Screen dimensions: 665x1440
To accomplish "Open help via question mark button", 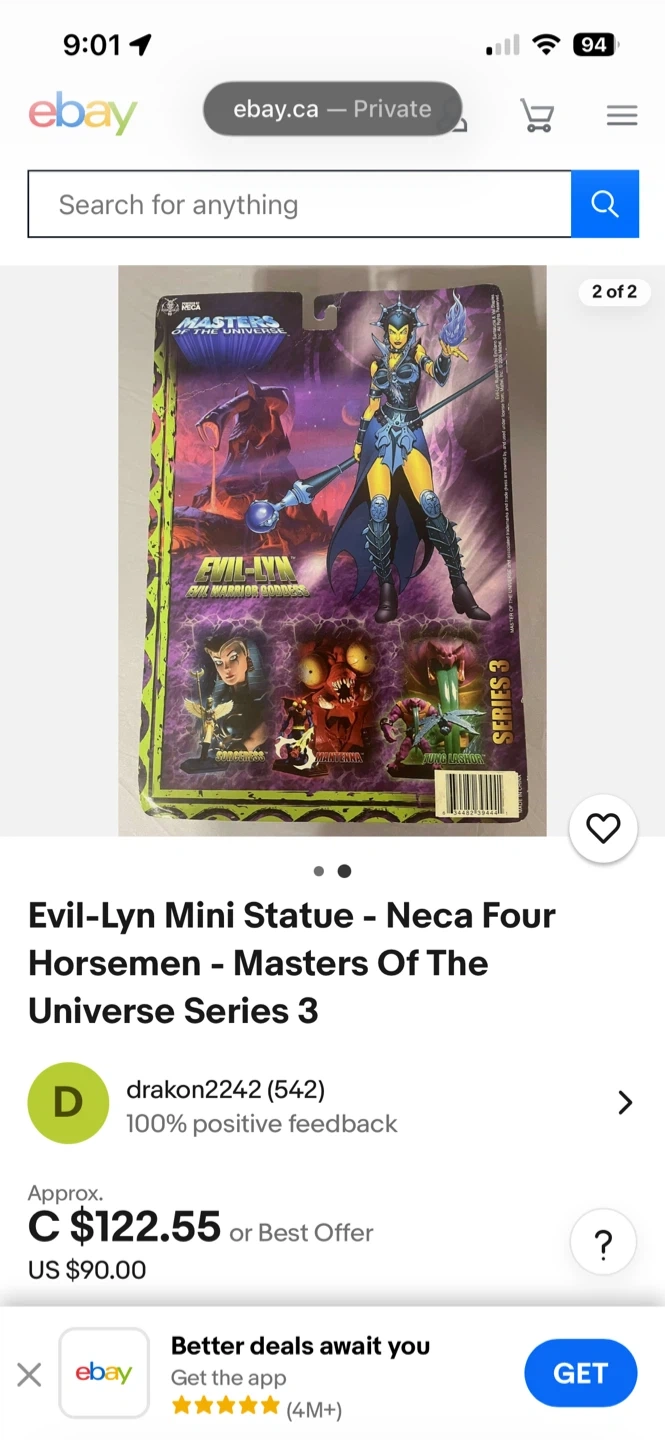I will [x=603, y=1243].
